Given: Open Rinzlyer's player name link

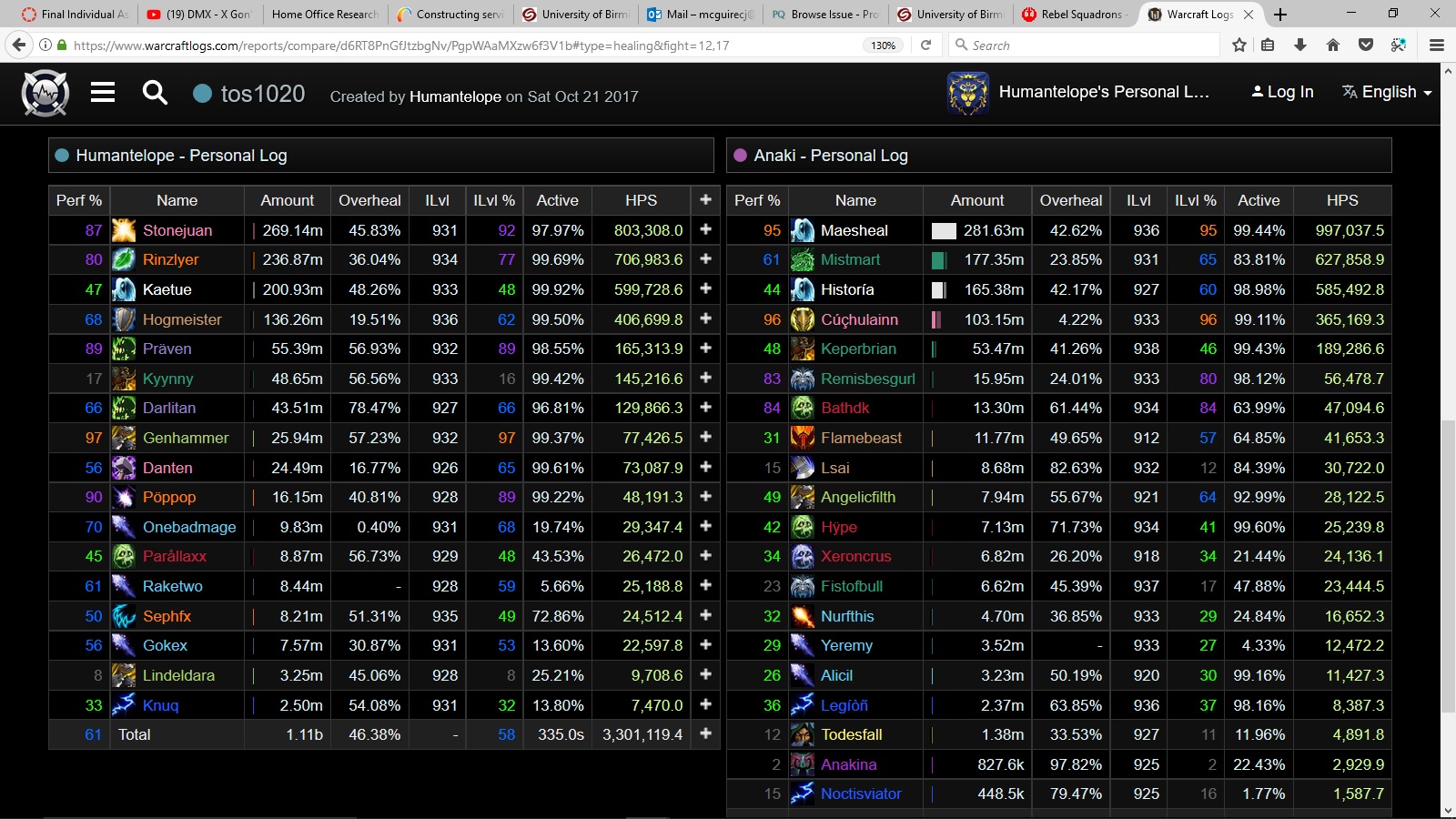Looking at the screenshot, I should (x=170, y=260).
